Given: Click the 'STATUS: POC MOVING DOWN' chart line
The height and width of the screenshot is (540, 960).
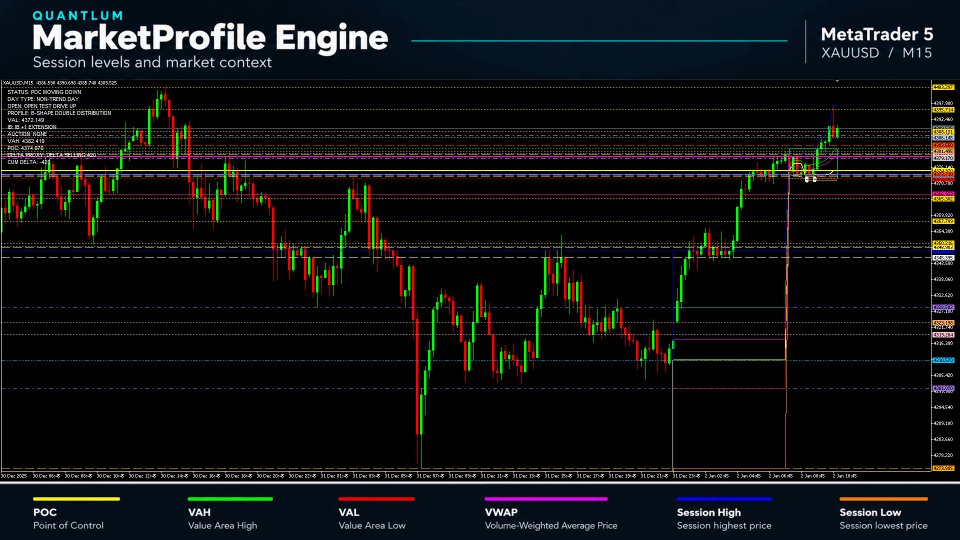Looking at the screenshot, I should coord(44,92).
